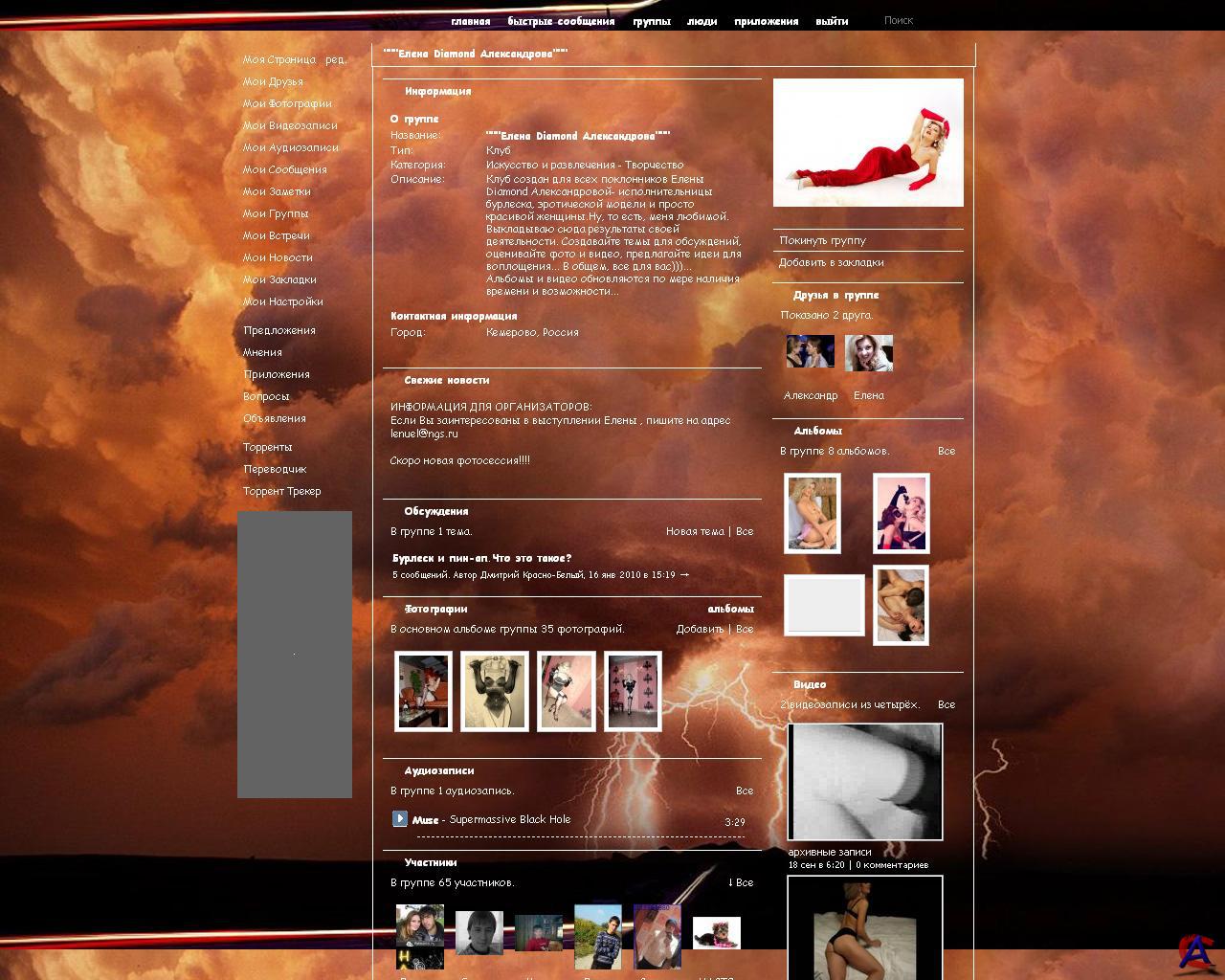This screenshot has height=980, width=1225.
Task: Create 'Новая тема' in discussions
Action: coord(695,531)
